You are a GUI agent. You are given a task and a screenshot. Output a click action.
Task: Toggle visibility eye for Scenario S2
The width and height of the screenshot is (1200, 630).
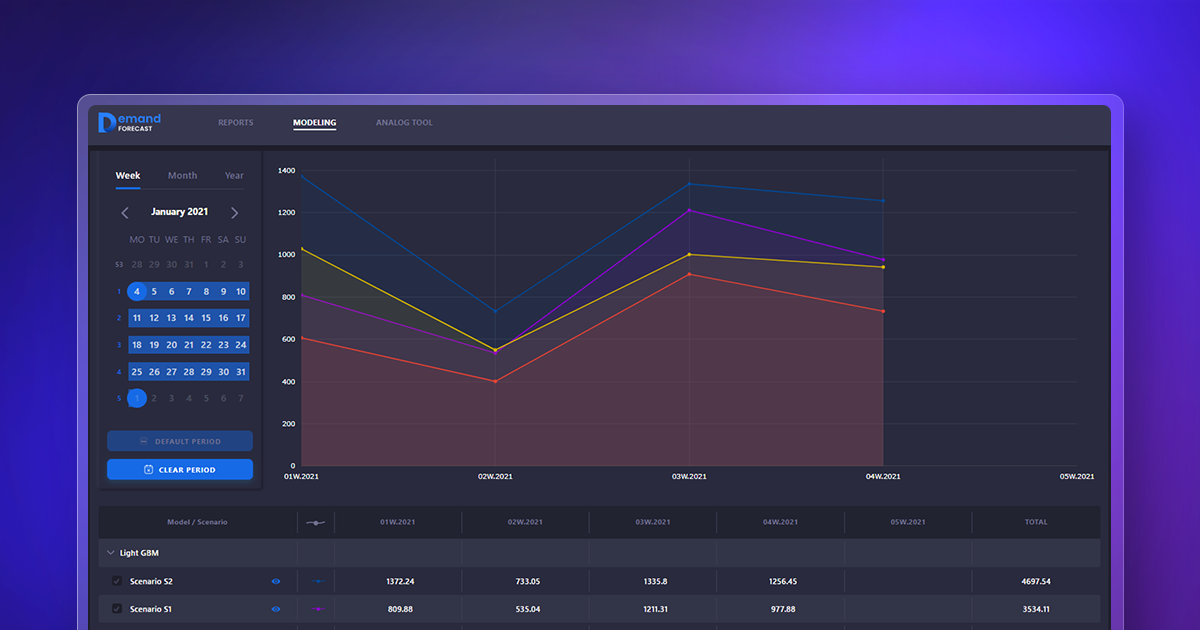click(x=276, y=581)
